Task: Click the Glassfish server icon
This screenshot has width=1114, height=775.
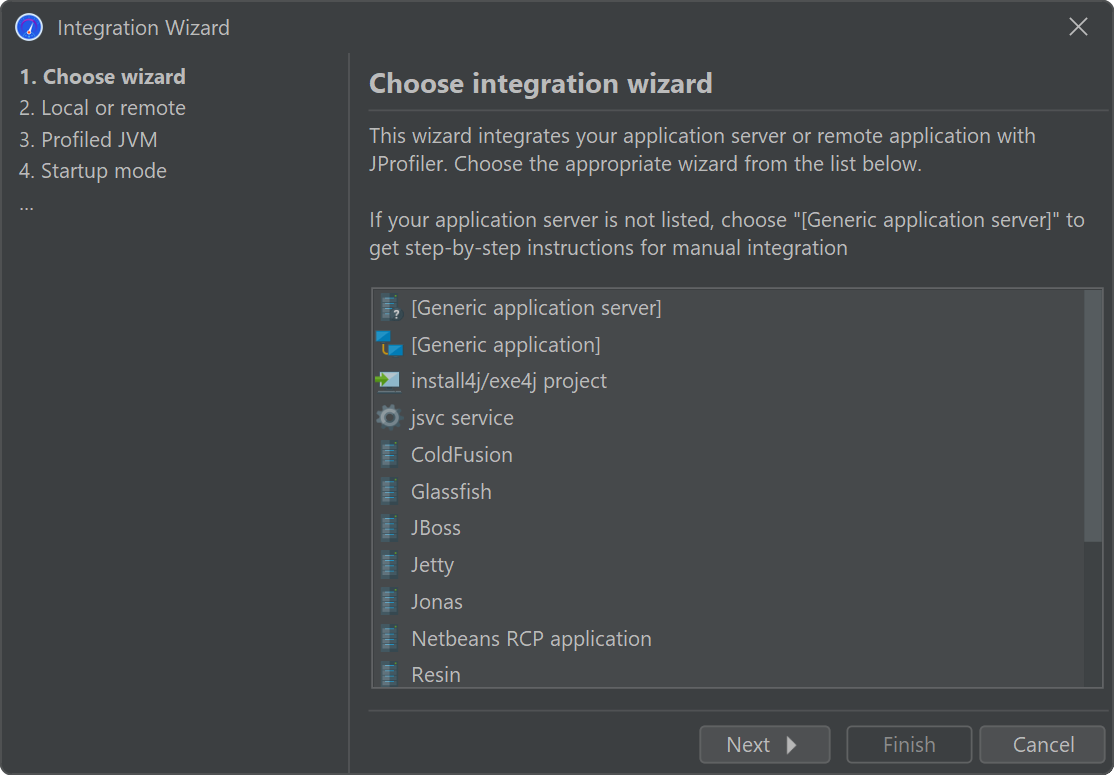Action: (x=389, y=492)
